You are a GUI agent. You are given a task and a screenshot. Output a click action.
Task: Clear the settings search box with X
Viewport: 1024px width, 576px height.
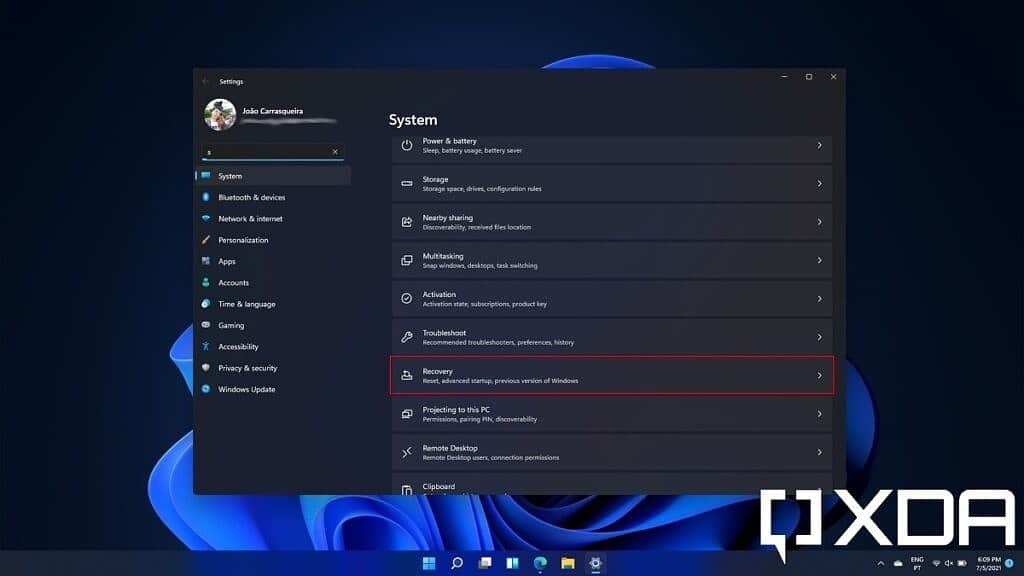coord(335,152)
